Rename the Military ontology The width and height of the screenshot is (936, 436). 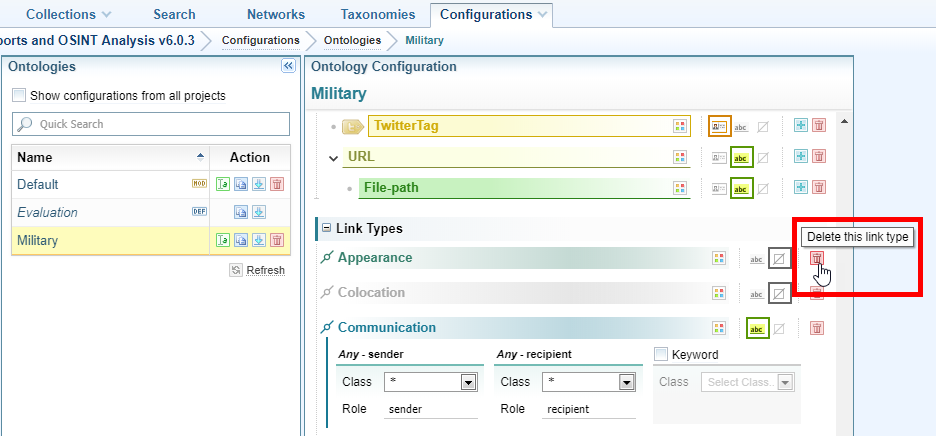224,240
